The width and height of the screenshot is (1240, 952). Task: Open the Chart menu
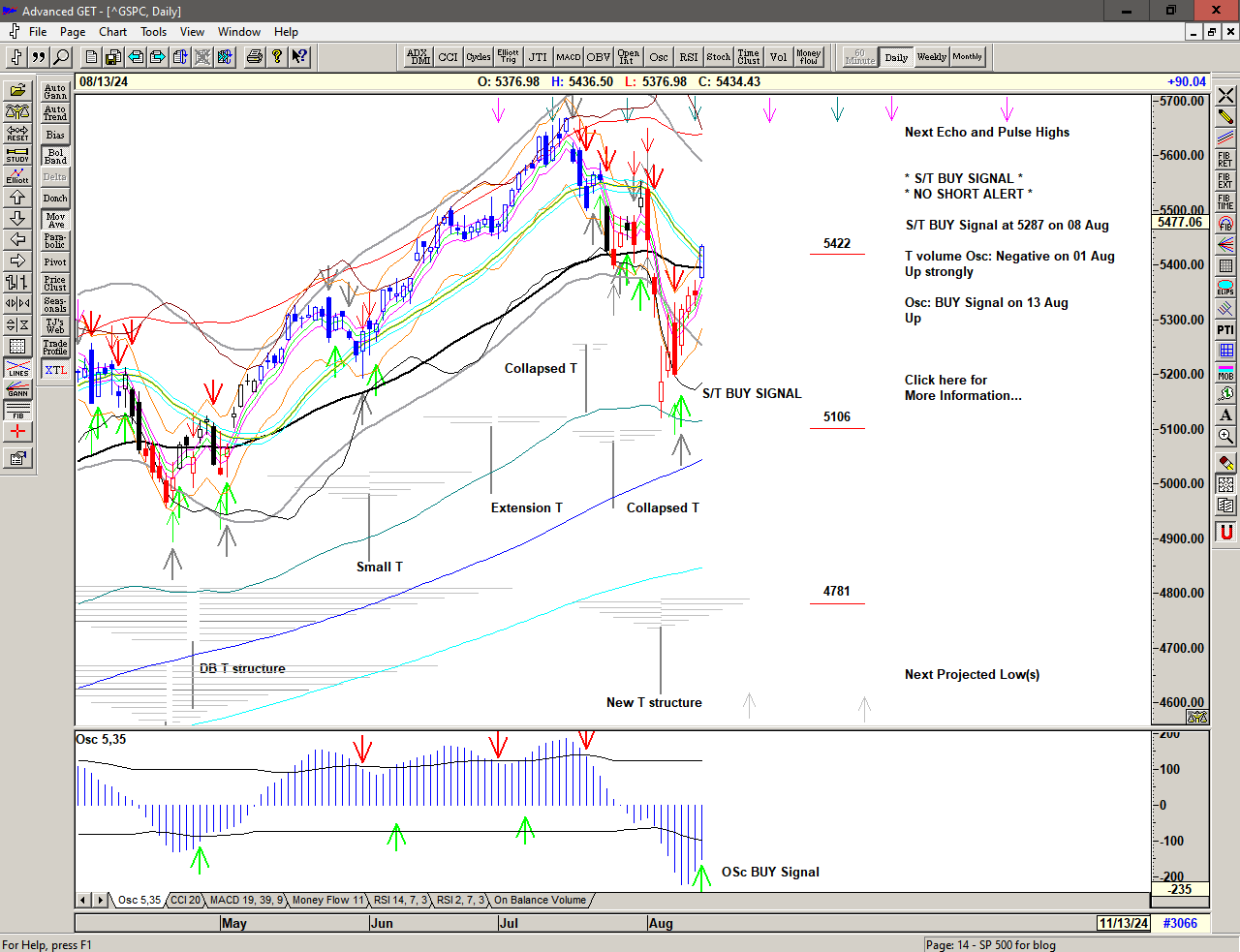tap(112, 32)
